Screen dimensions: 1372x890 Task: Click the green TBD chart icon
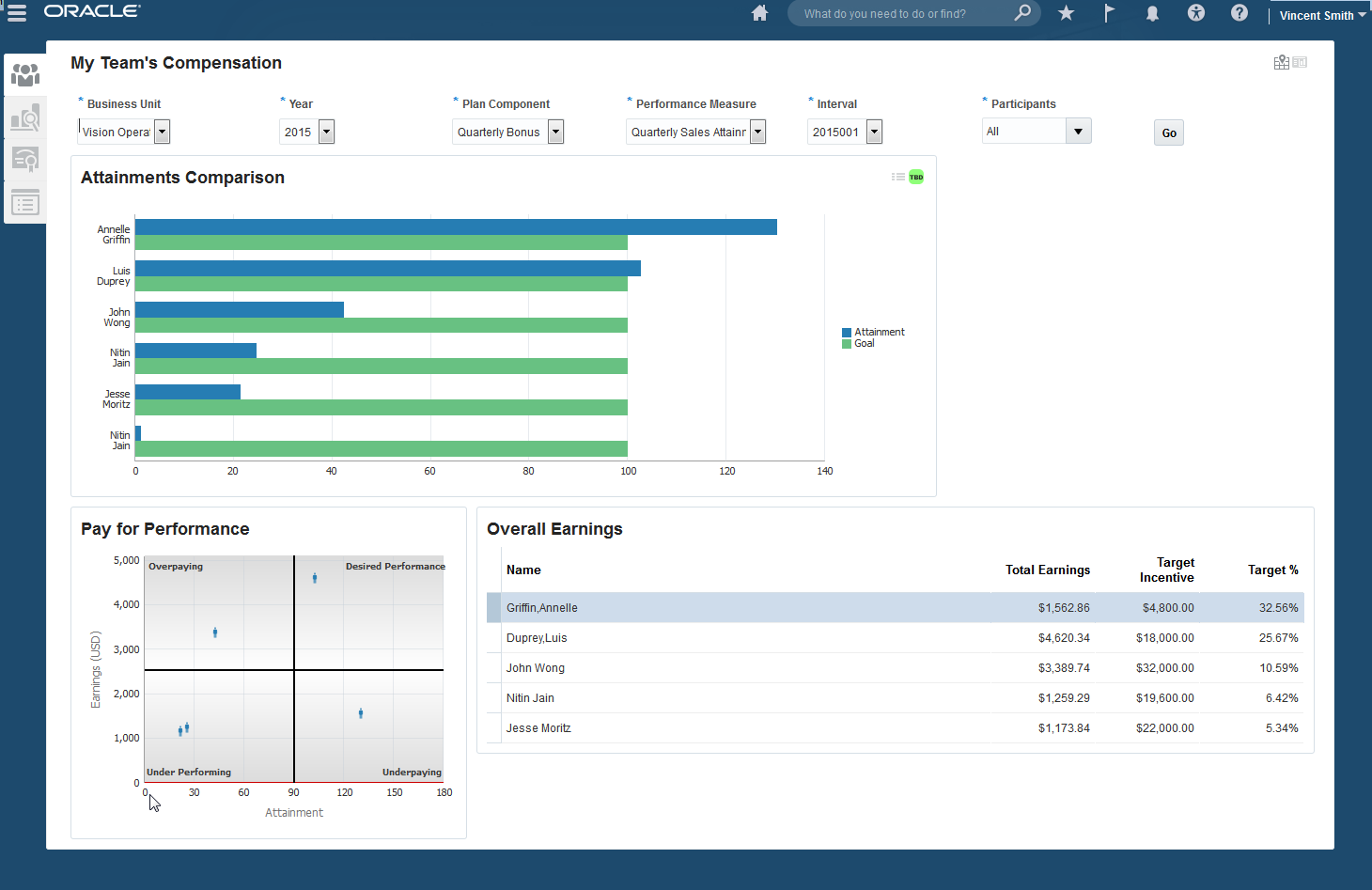[x=916, y=177]
